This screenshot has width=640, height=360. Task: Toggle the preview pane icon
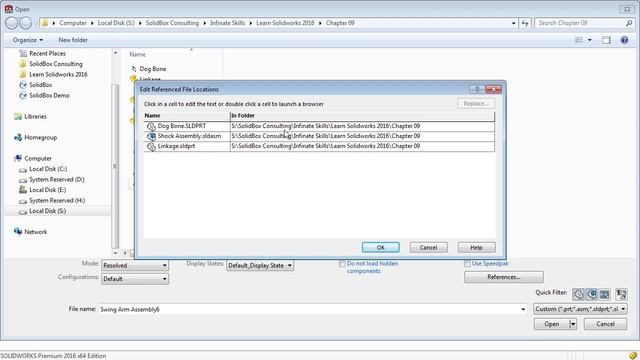(606, 40)
